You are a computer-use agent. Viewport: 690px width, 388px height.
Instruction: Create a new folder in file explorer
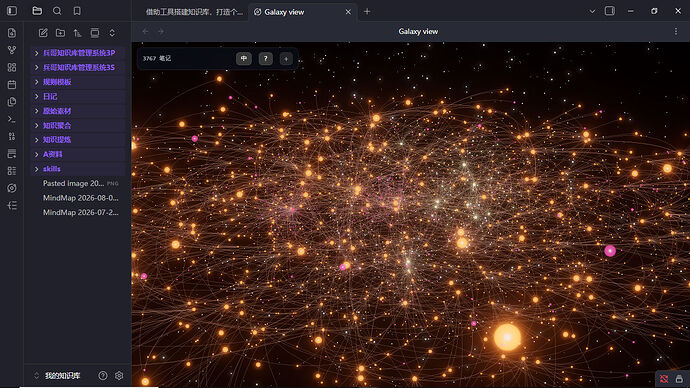tap(60, 33)
